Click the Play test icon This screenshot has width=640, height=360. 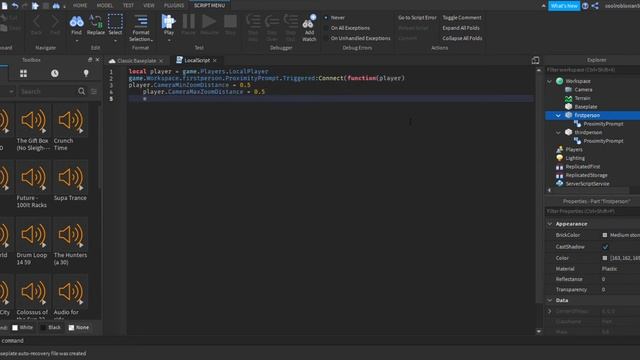click(168, 21)
